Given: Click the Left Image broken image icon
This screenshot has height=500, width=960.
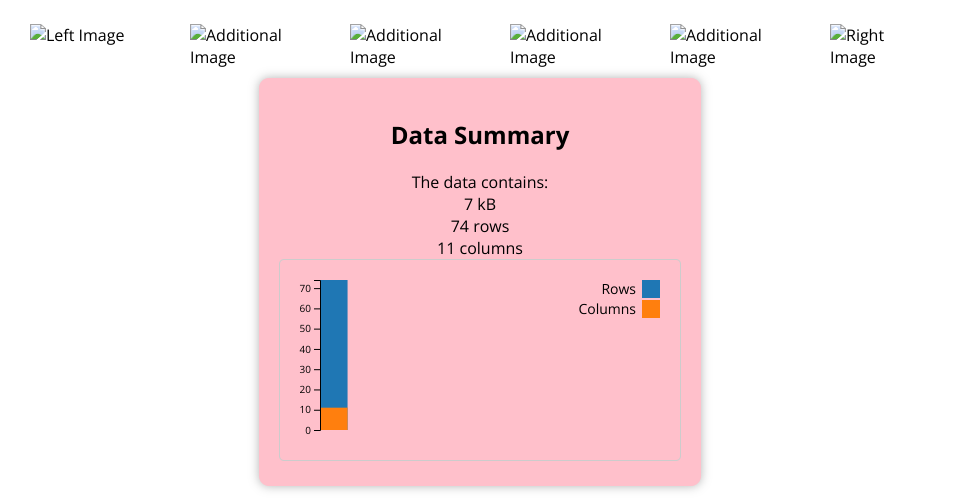Looking at the screenshot, I should tap(38, 35).
